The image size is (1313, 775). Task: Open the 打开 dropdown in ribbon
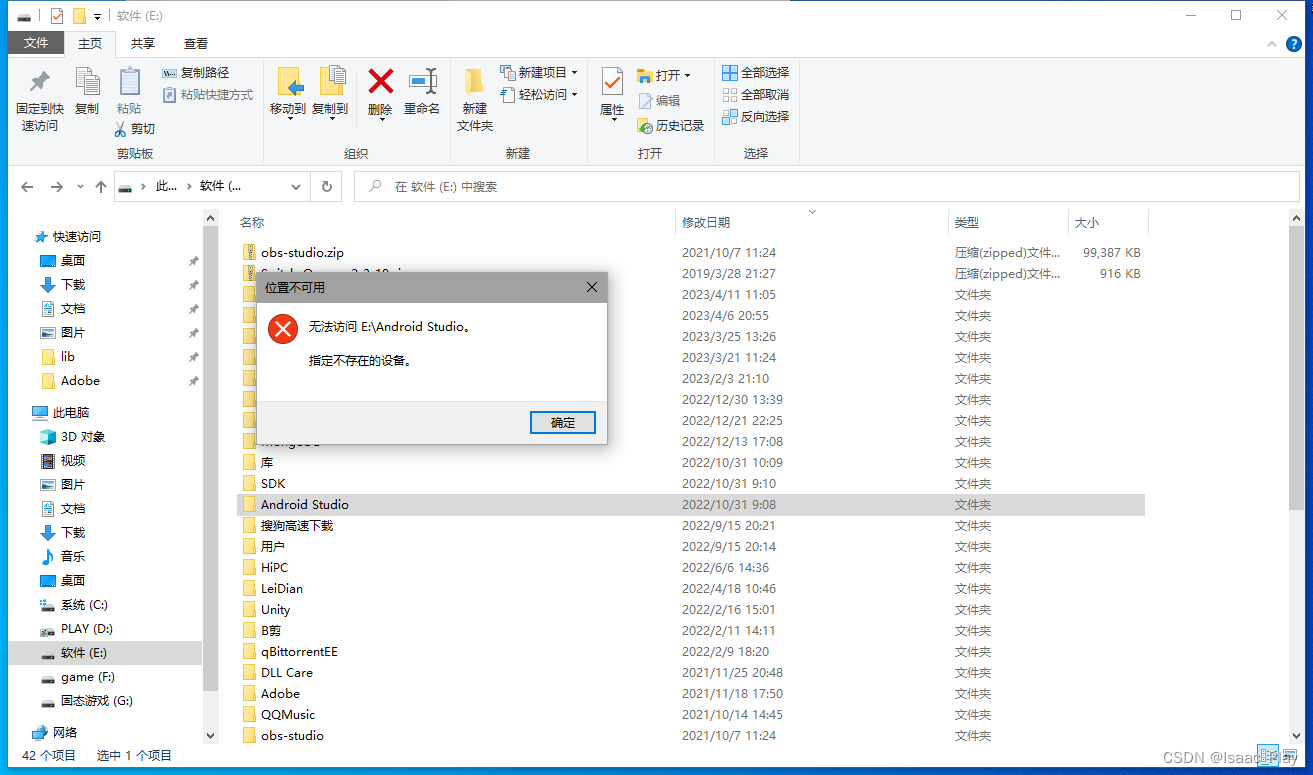coord(665,75)
